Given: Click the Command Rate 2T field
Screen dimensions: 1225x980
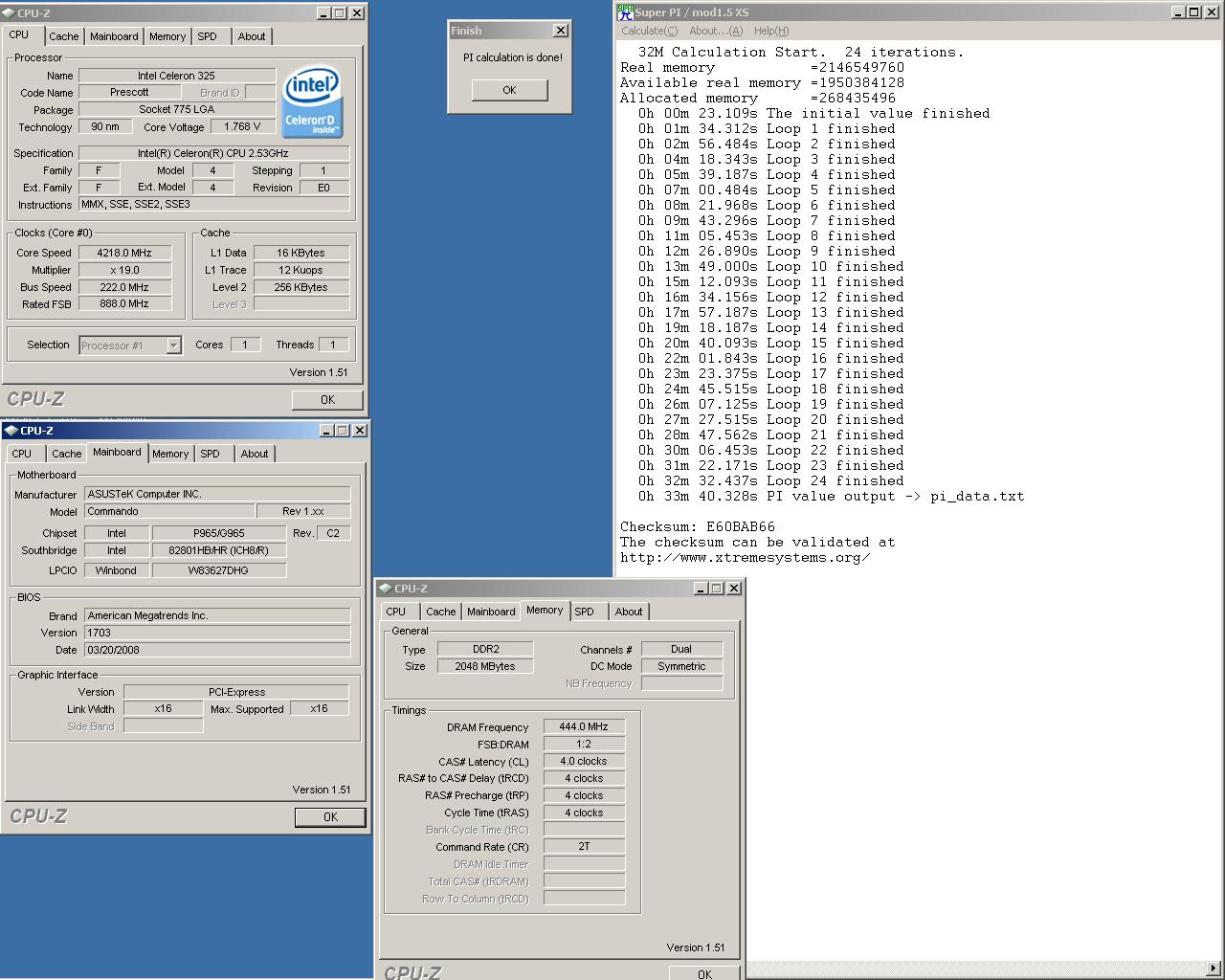Looking at the screenshot, I should 584,846.
